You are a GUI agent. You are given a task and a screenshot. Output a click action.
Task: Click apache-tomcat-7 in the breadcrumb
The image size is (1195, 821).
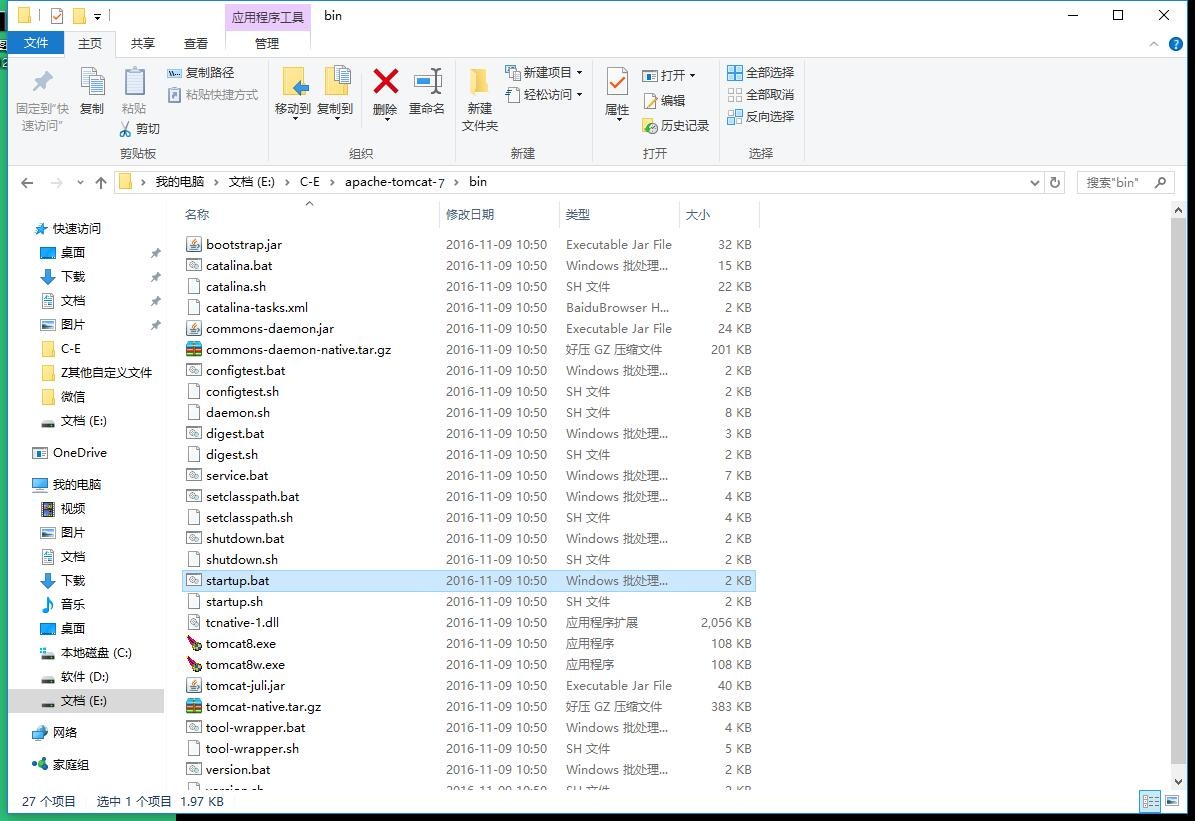[394, 182]
